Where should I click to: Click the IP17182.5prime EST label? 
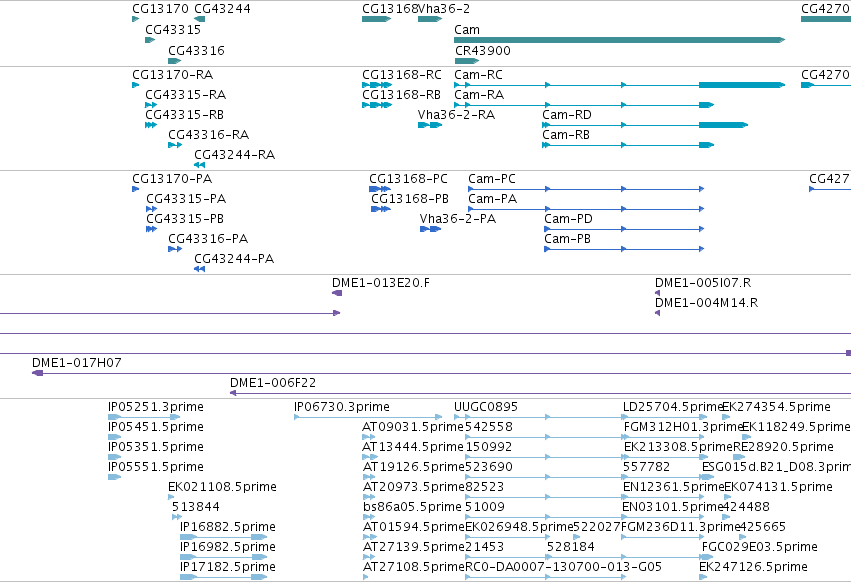[228, 567]
